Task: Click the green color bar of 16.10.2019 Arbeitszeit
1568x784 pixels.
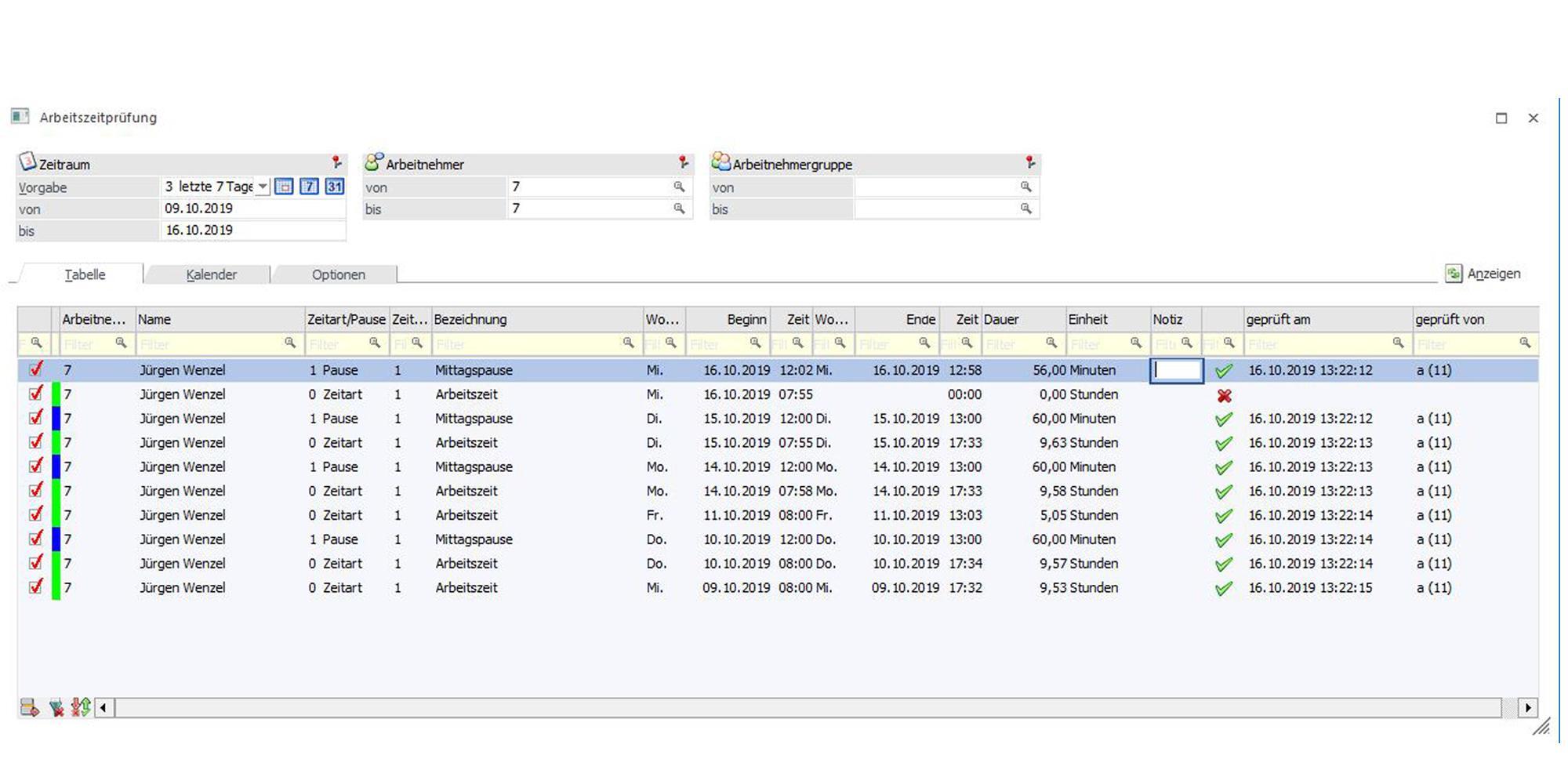Action: pos(56,394)
